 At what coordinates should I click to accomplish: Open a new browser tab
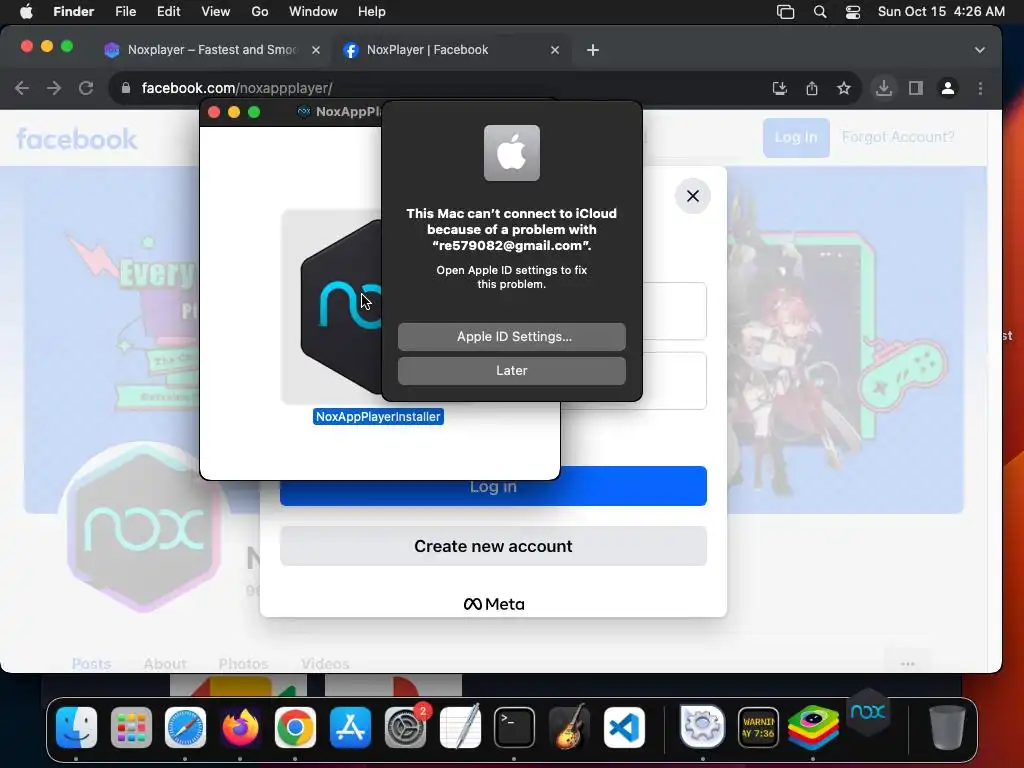pyautogui.click(x=592, y=50)
